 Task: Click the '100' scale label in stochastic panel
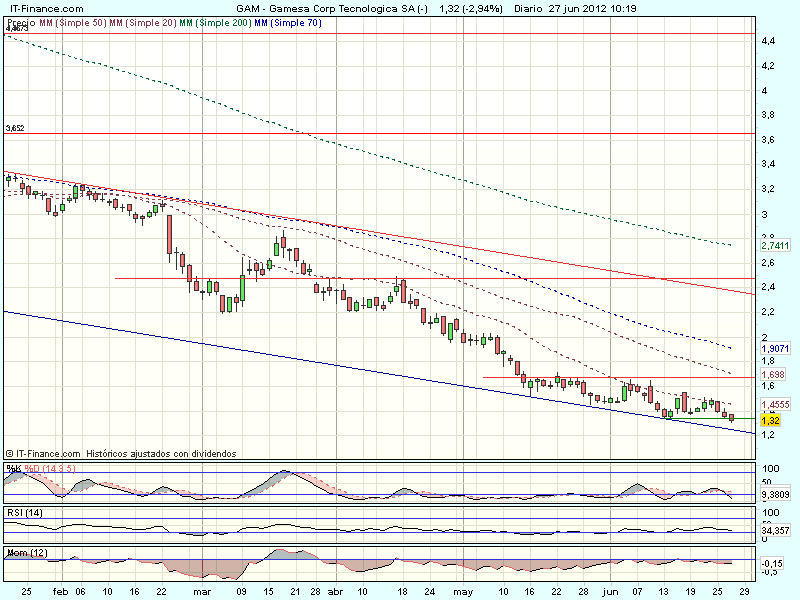(x=770, y=469)
